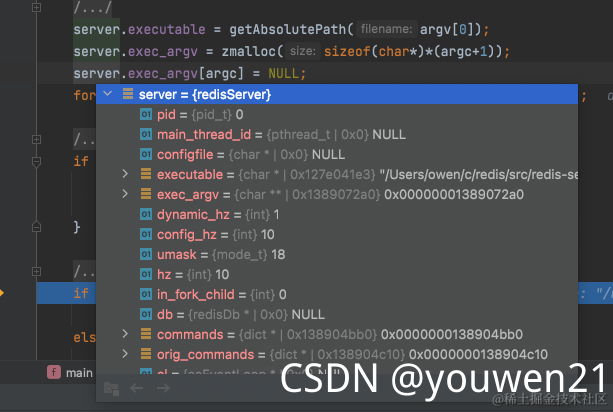Expand the commands dict entry

coord(125,333)
